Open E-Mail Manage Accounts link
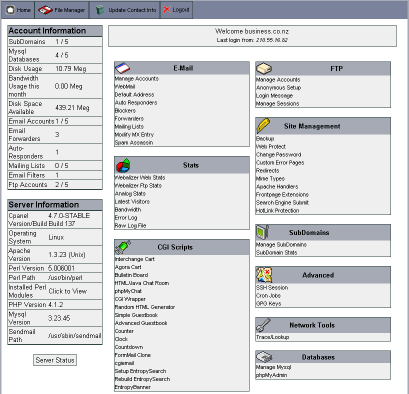409x394 pixels. pyautogui.click(x=137, y=79)
